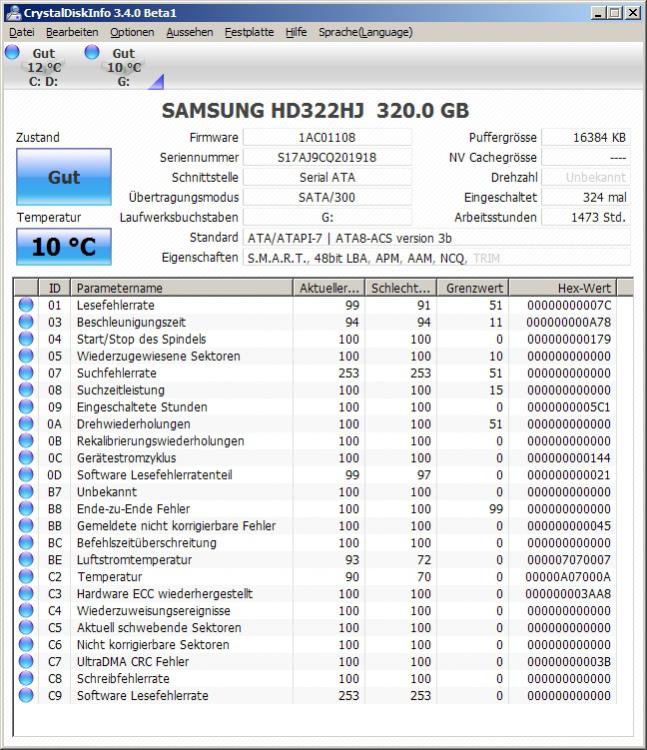The height and width of the screenshot is (750, 647).
Task: Select the Lesefehlerrate parameter name
Action: [x=115, y=305]
